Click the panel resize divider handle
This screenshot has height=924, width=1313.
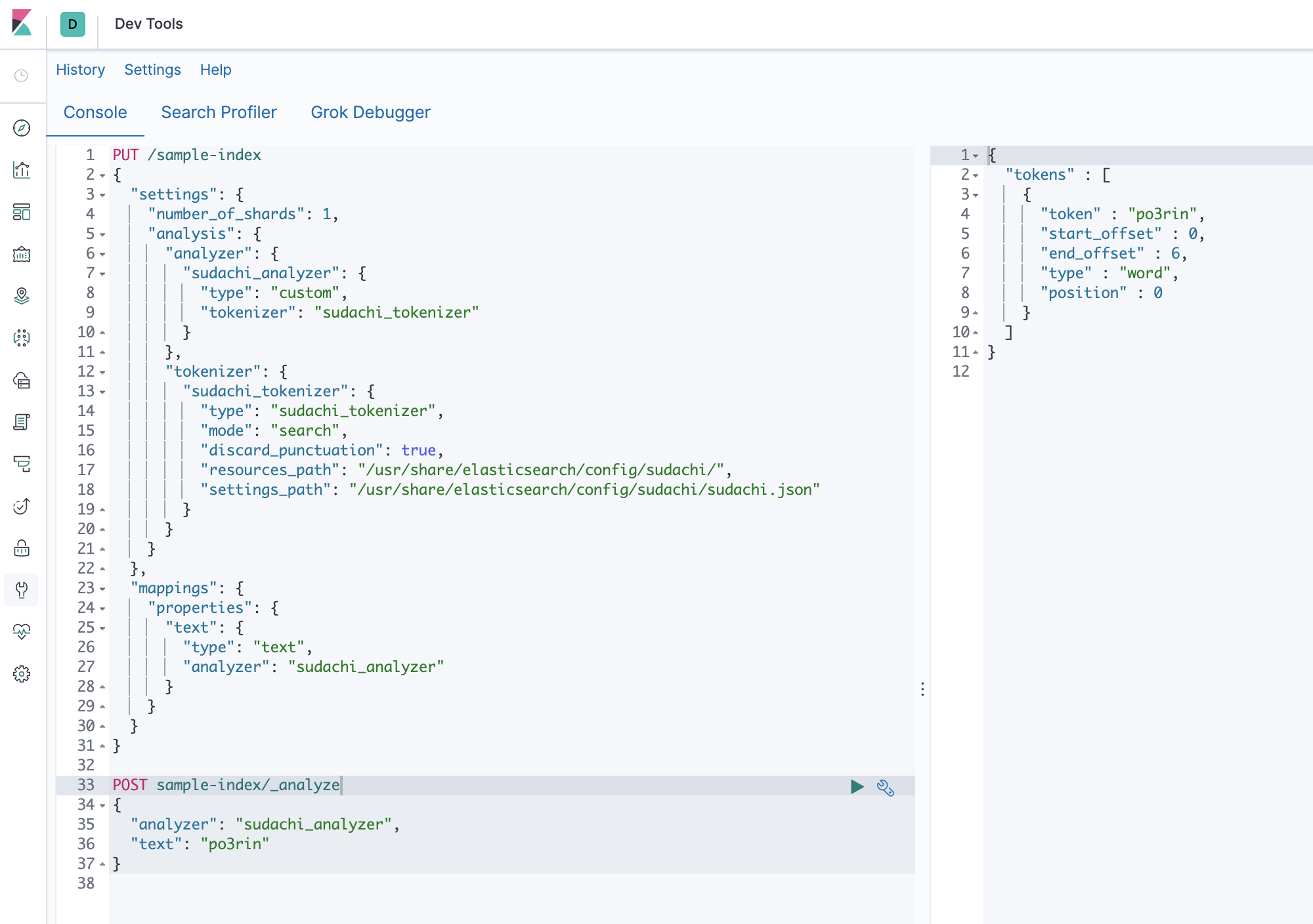[922, 689]
